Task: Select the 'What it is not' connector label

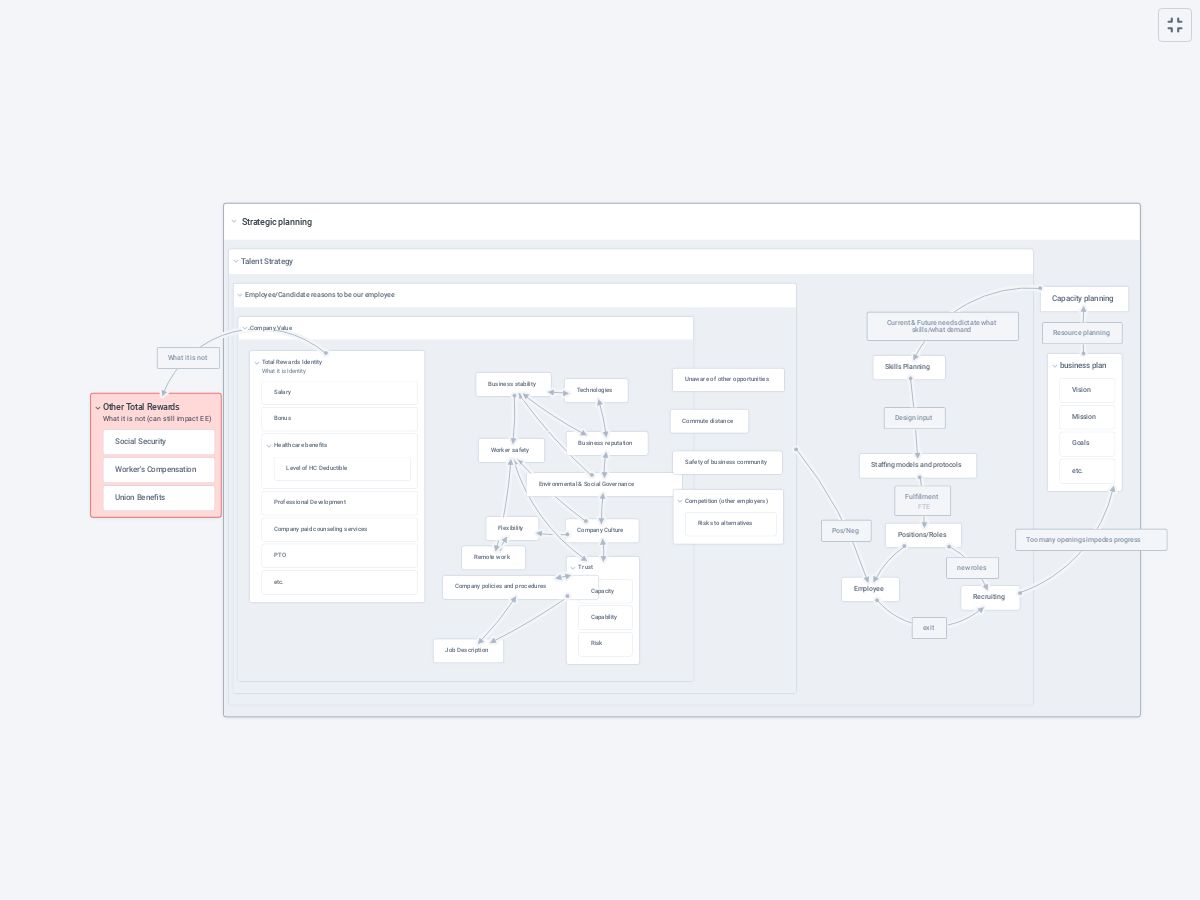Action: (188, 358)
